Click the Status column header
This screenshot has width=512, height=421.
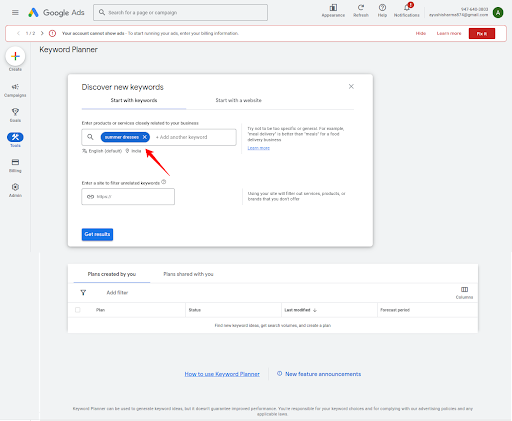(x=195, y=310)
